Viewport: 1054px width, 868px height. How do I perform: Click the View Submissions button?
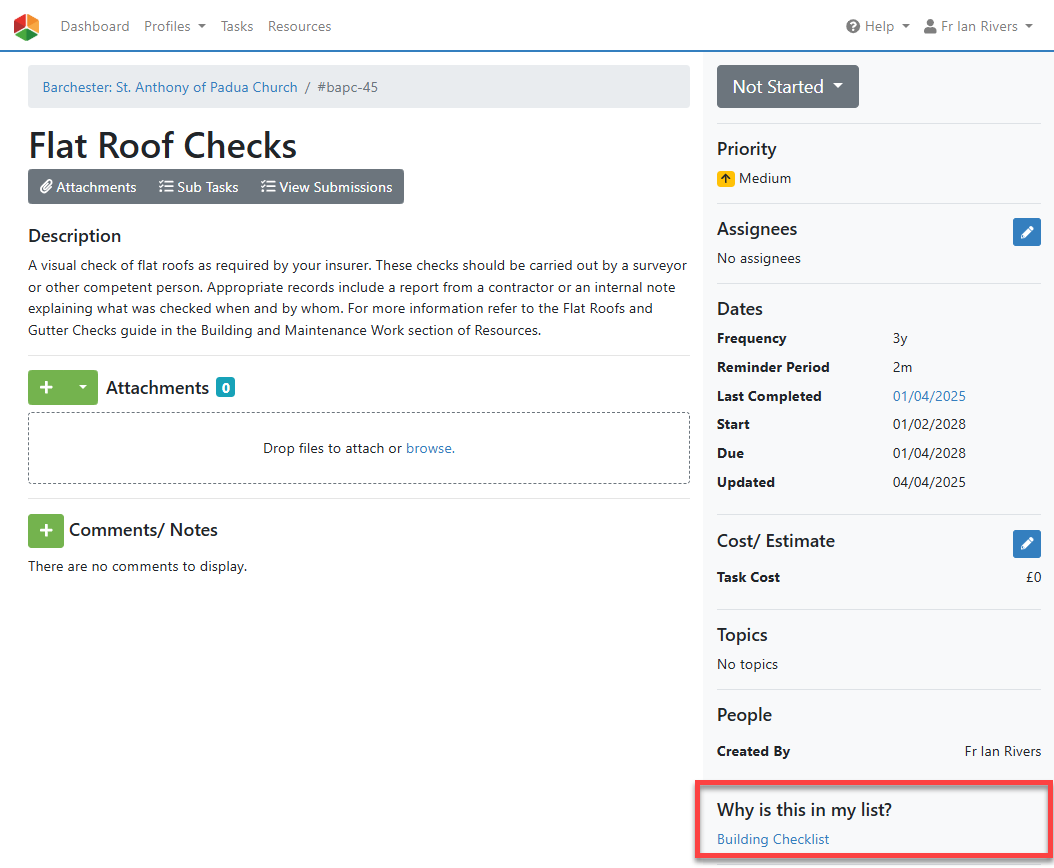[326, 187]
